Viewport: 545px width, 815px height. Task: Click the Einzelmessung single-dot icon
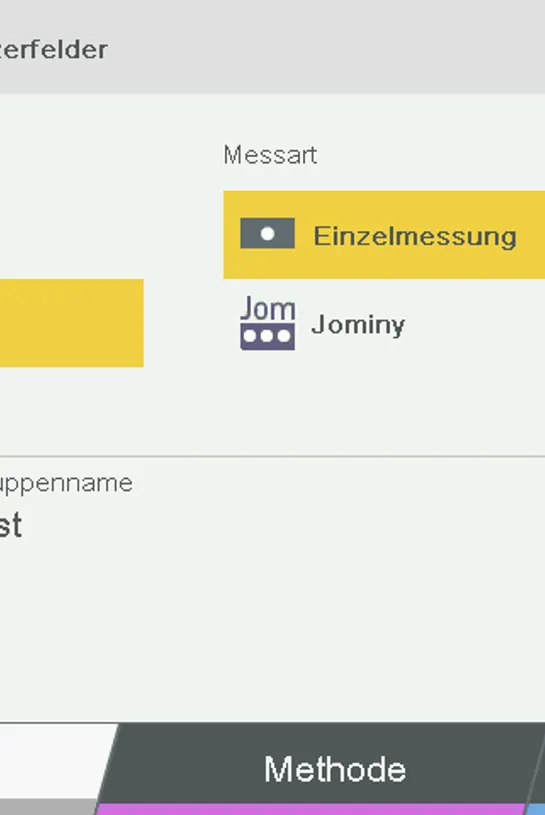[268, 233]
